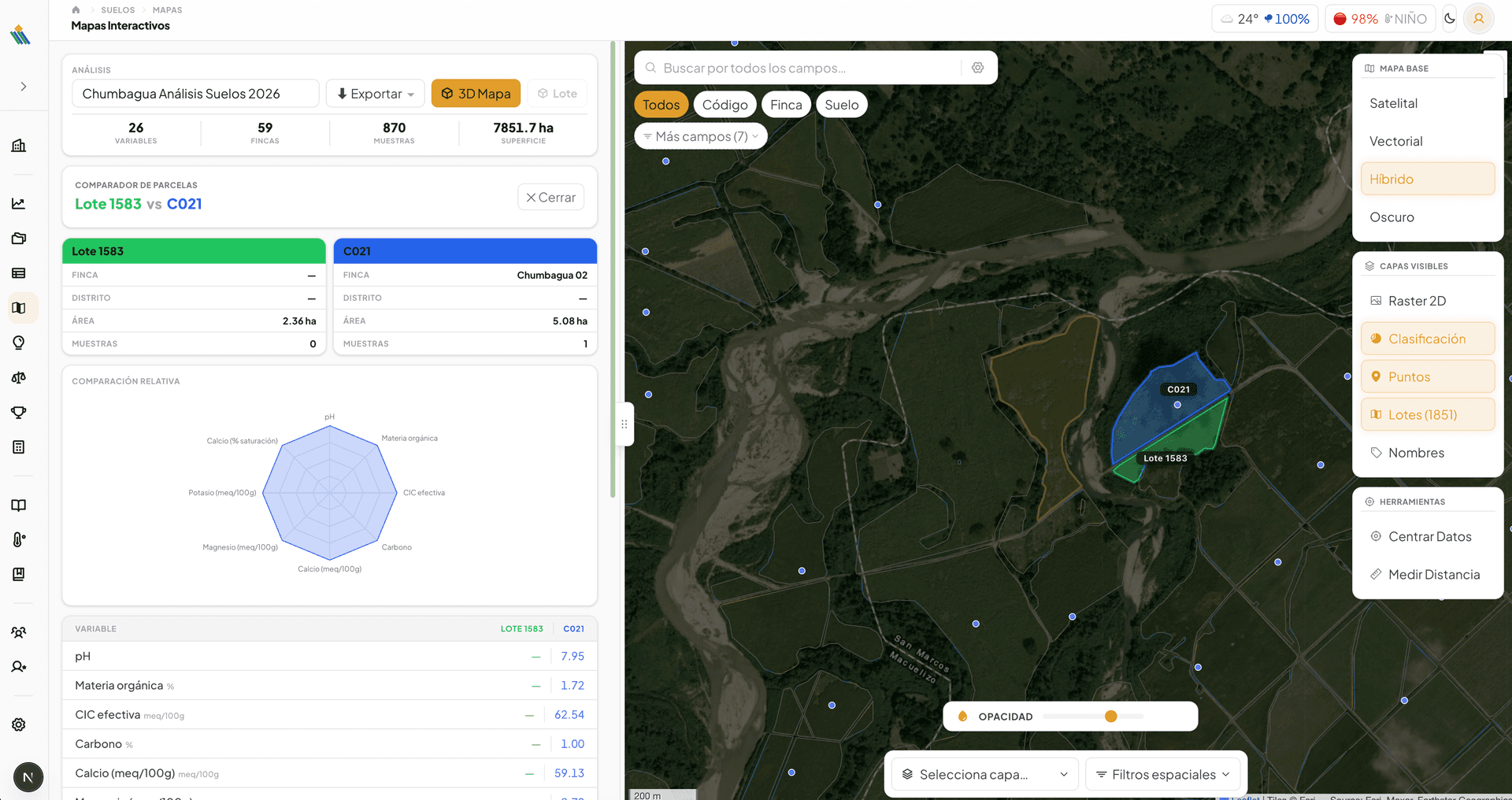Viewport: 1512px width, 800px height.
Task: Open the lightbulb icon in the sidebar
Action: [19, 343]
